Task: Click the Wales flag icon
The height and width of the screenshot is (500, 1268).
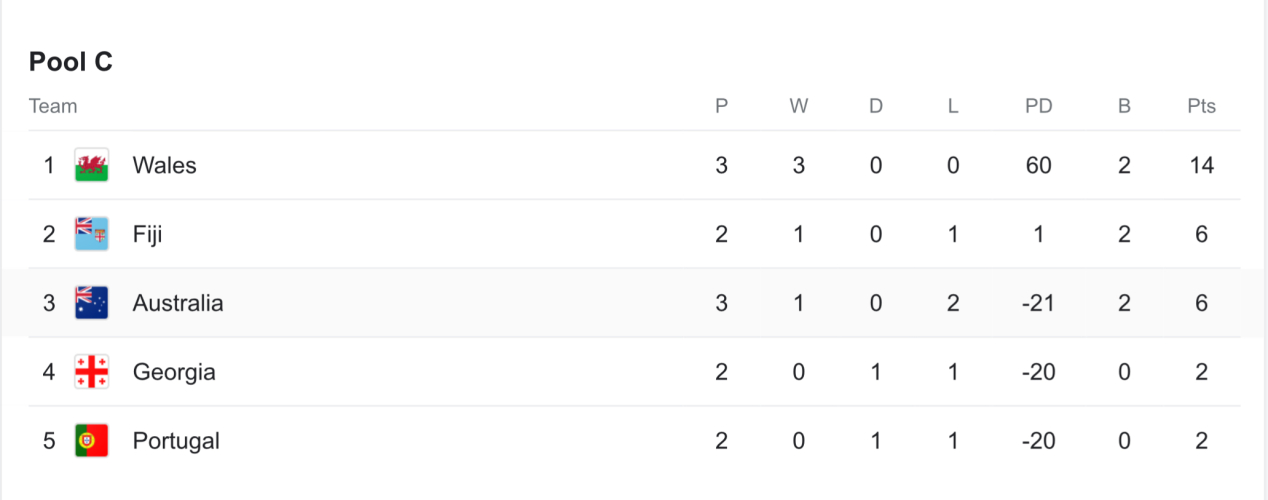Action: click(x=92, y=165)
